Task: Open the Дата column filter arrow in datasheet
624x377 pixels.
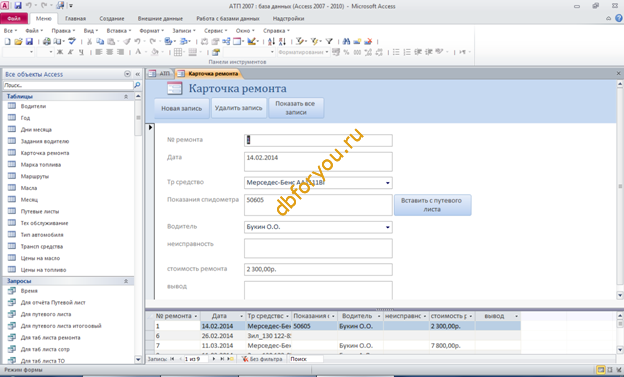Action: [x=241, y=316]
